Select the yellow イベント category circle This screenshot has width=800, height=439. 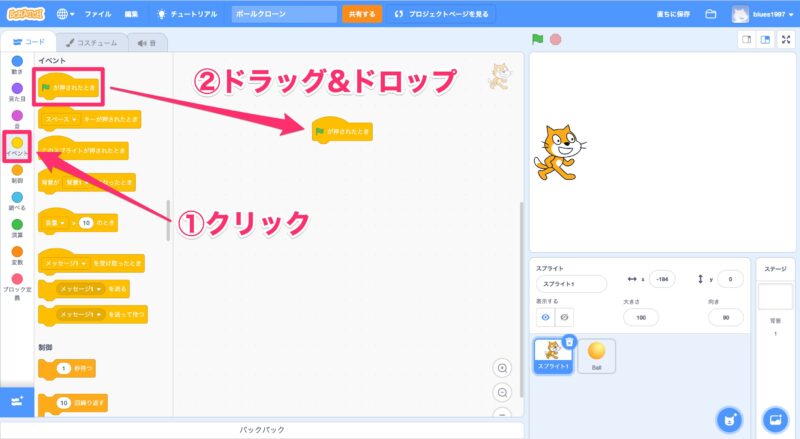point(17,143)
